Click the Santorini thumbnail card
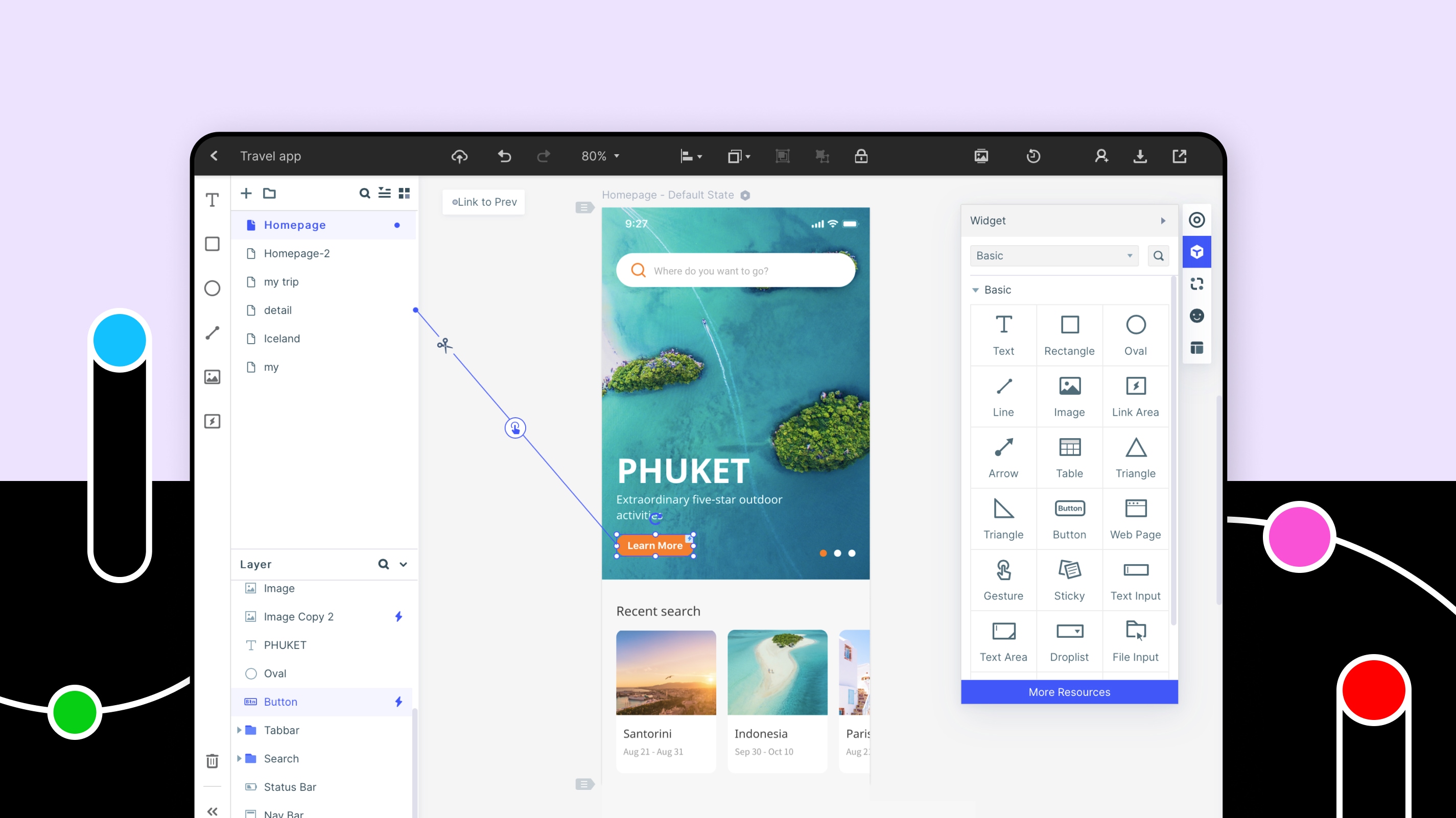The width and height of the screenshot is (1456, 818). point(666,701)
